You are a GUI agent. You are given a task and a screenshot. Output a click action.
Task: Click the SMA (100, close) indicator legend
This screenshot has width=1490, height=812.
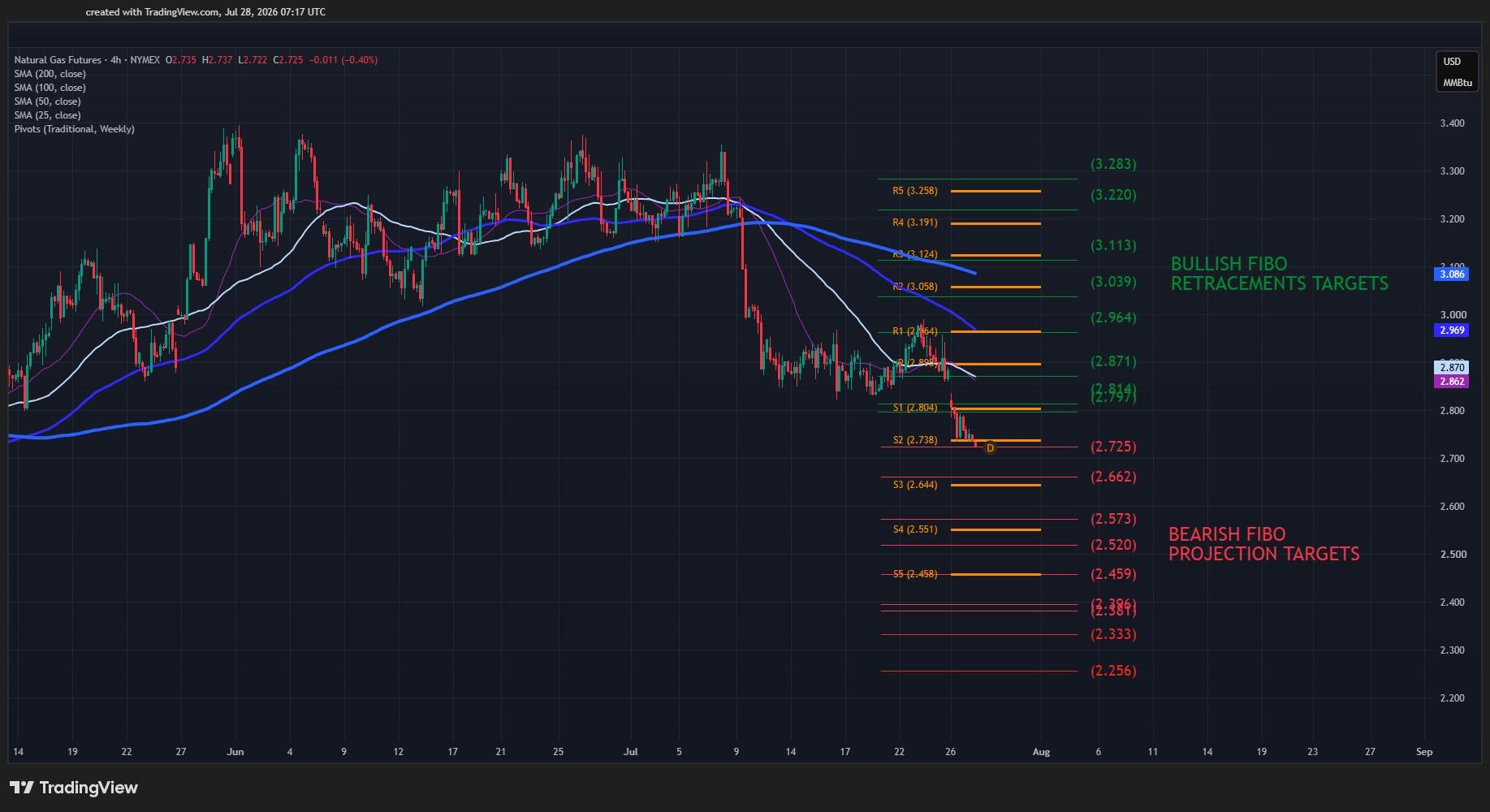coord(50,88)
